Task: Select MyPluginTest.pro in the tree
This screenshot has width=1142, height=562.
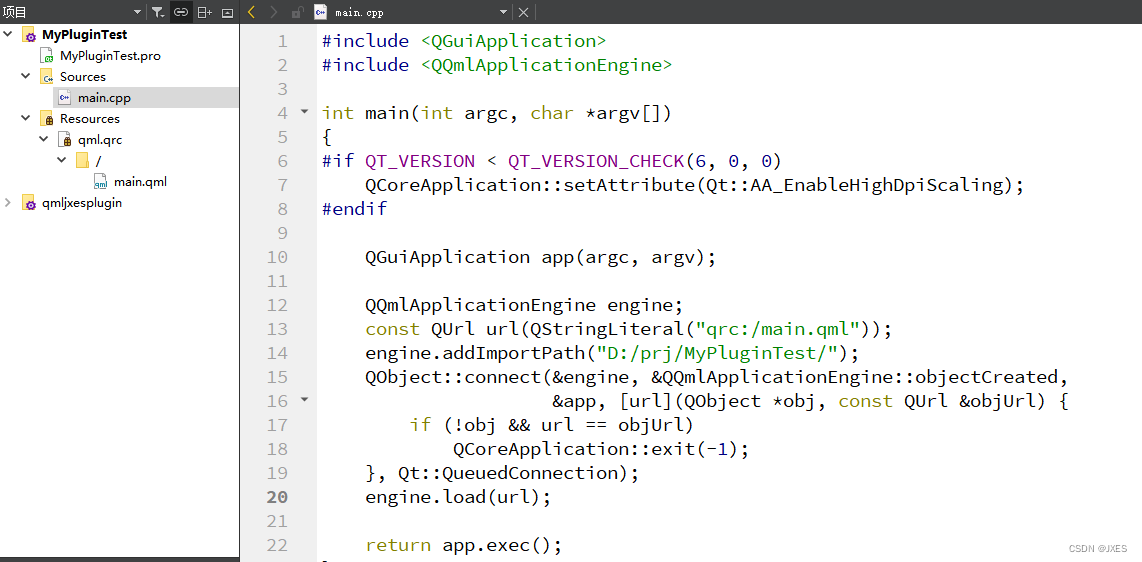Action: [x=110, y=55]
